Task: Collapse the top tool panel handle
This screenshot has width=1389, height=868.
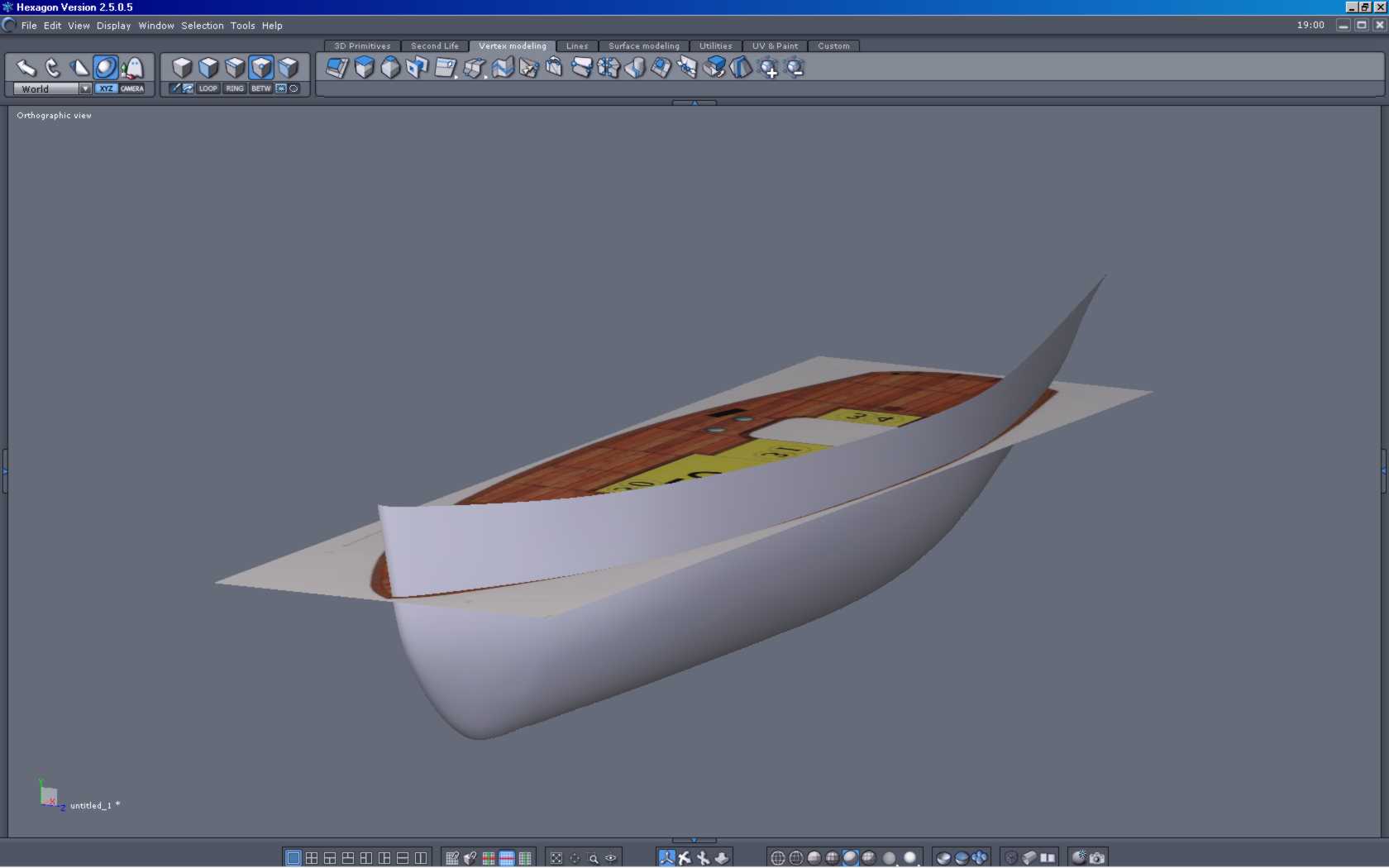Action: [x=694, y=103]
